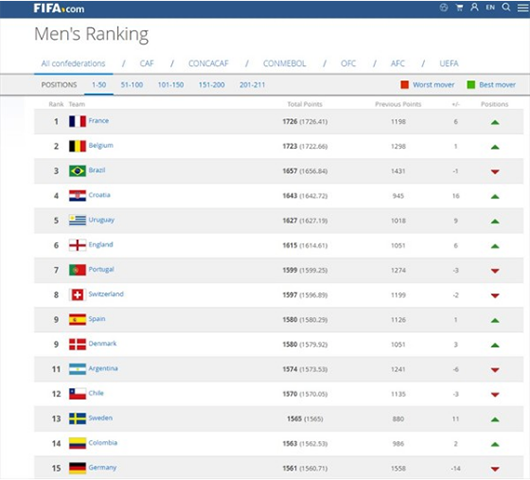Click the Argentina flag icon

click(77, 369)
